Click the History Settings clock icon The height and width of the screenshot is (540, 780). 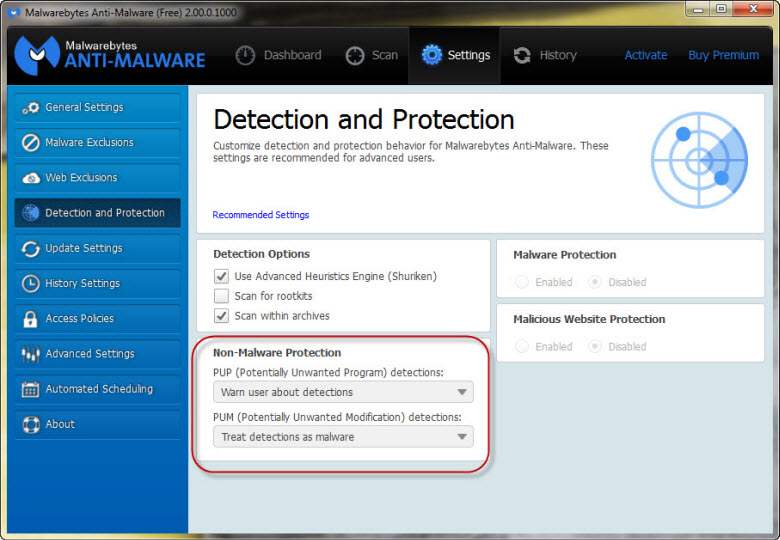tap(30, 283)
